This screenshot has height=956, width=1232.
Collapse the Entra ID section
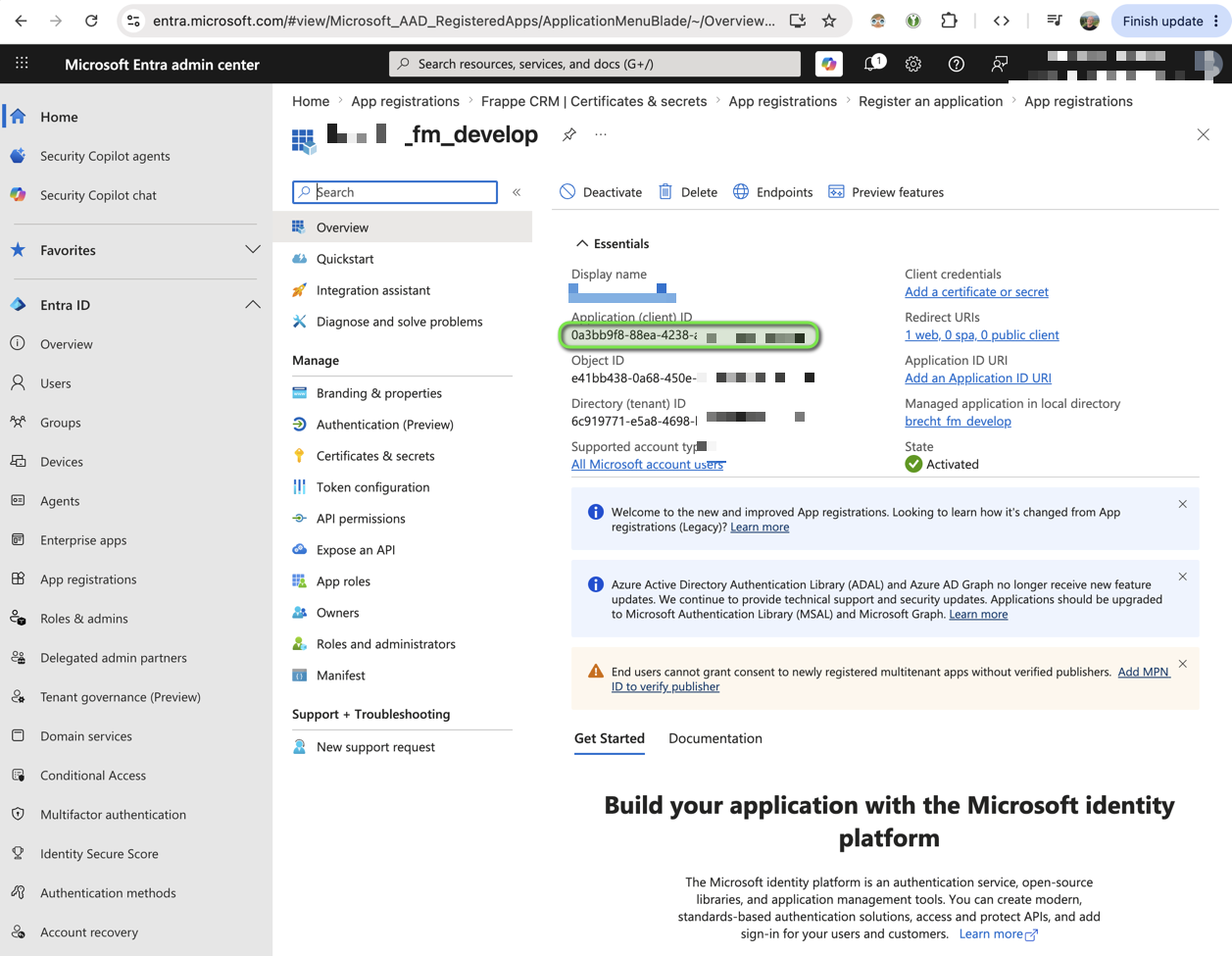[252, 305]
